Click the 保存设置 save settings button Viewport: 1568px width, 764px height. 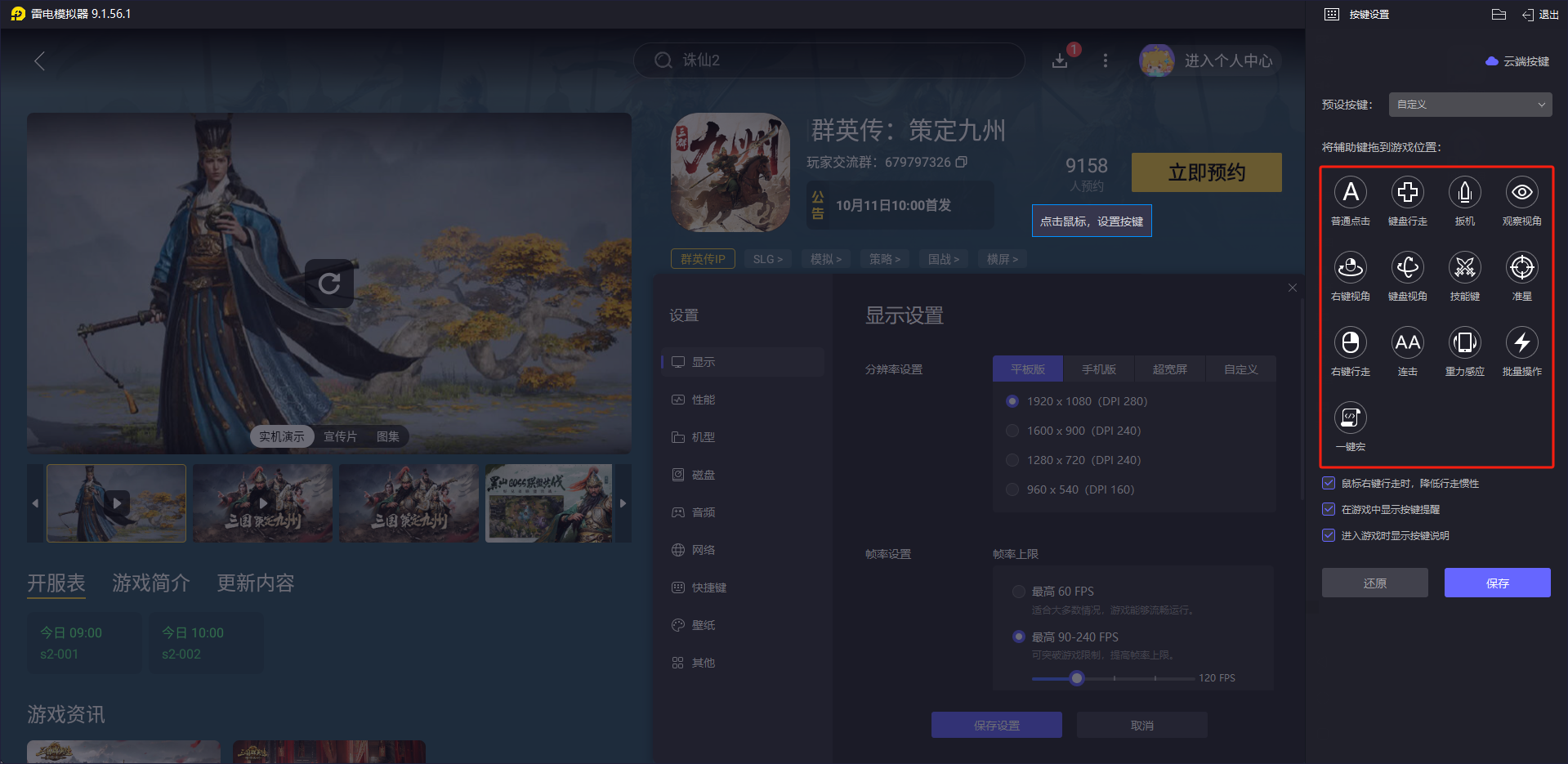coord(996,725)
